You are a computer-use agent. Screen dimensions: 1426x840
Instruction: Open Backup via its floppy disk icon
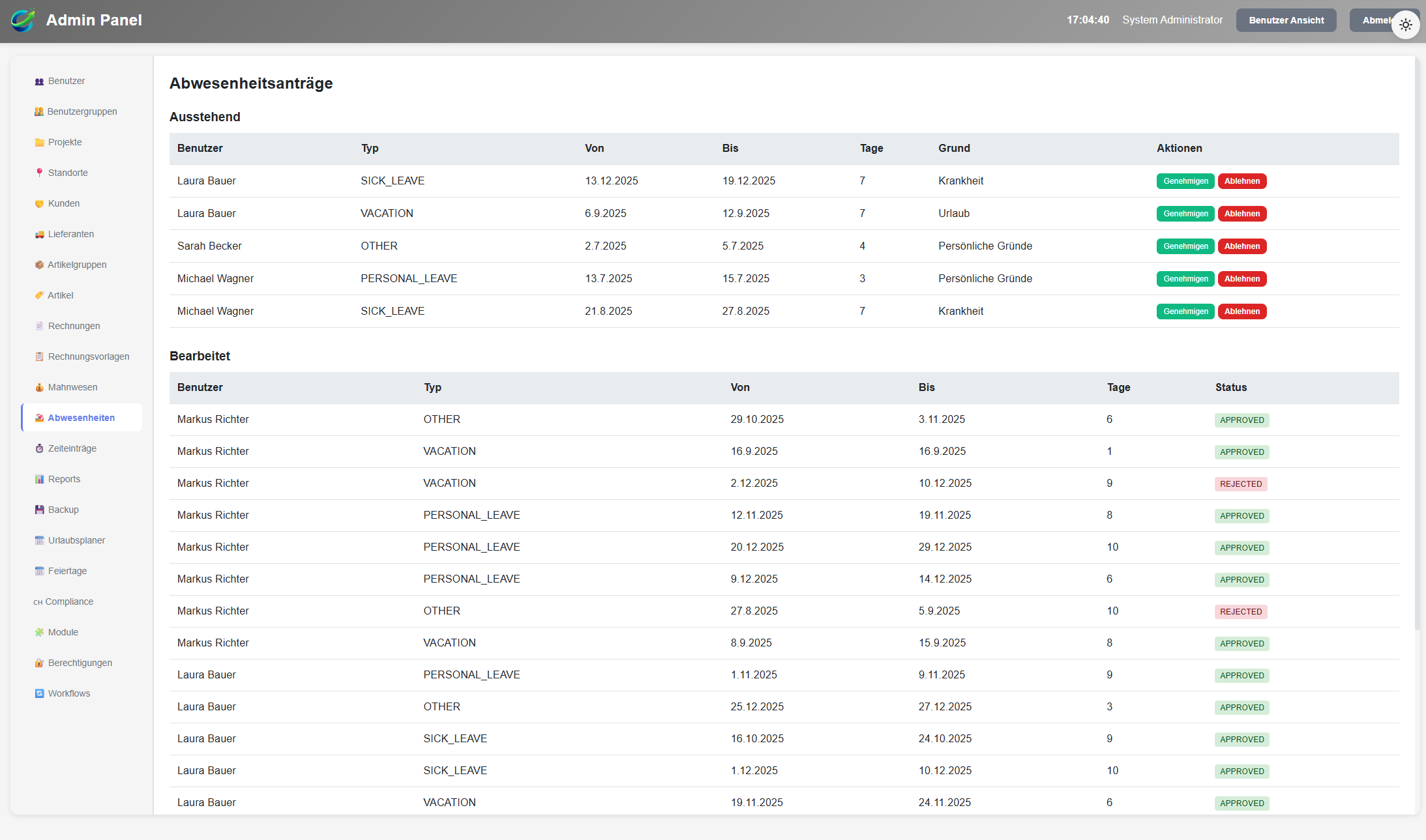39,510
